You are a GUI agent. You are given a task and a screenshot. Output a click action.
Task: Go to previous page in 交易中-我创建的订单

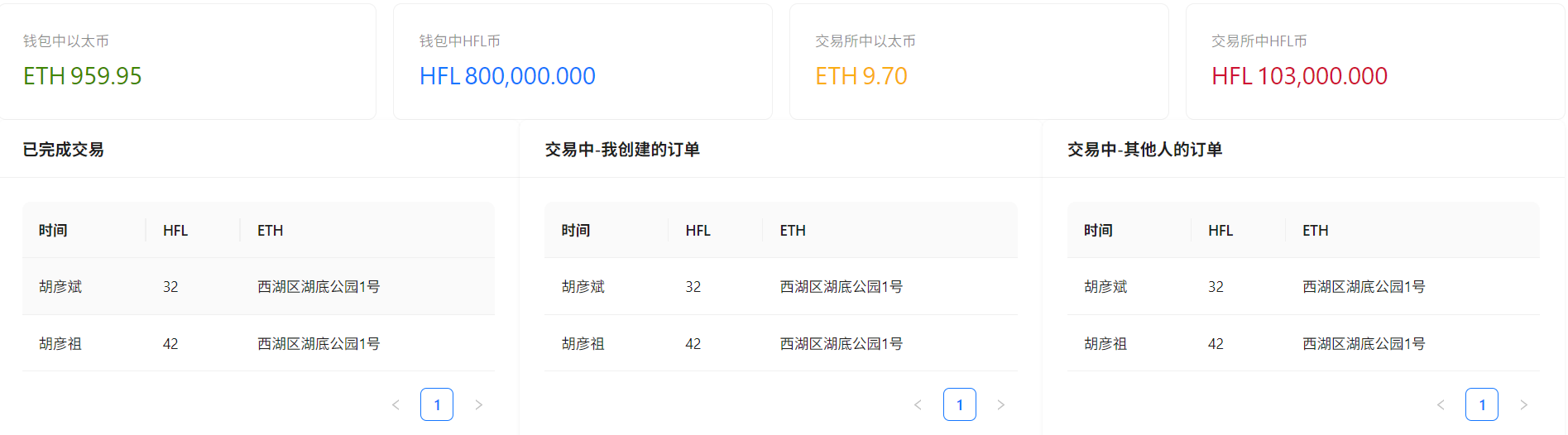[x=918, y=404]
